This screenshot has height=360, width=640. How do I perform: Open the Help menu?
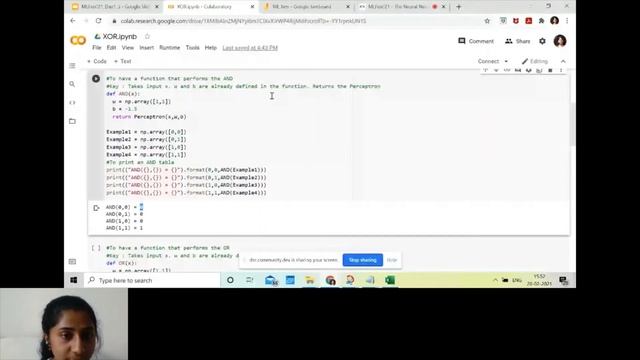pos(211,48)
